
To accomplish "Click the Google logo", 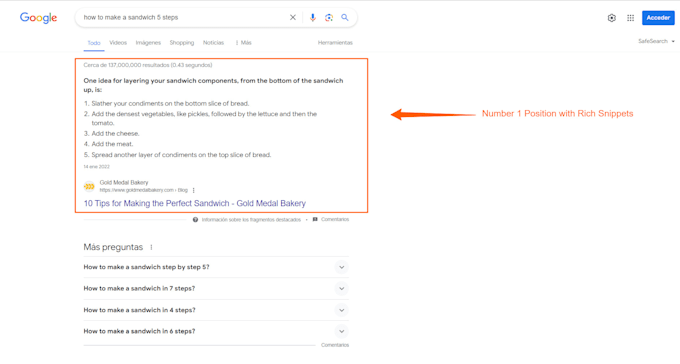I will pos(38,18).
